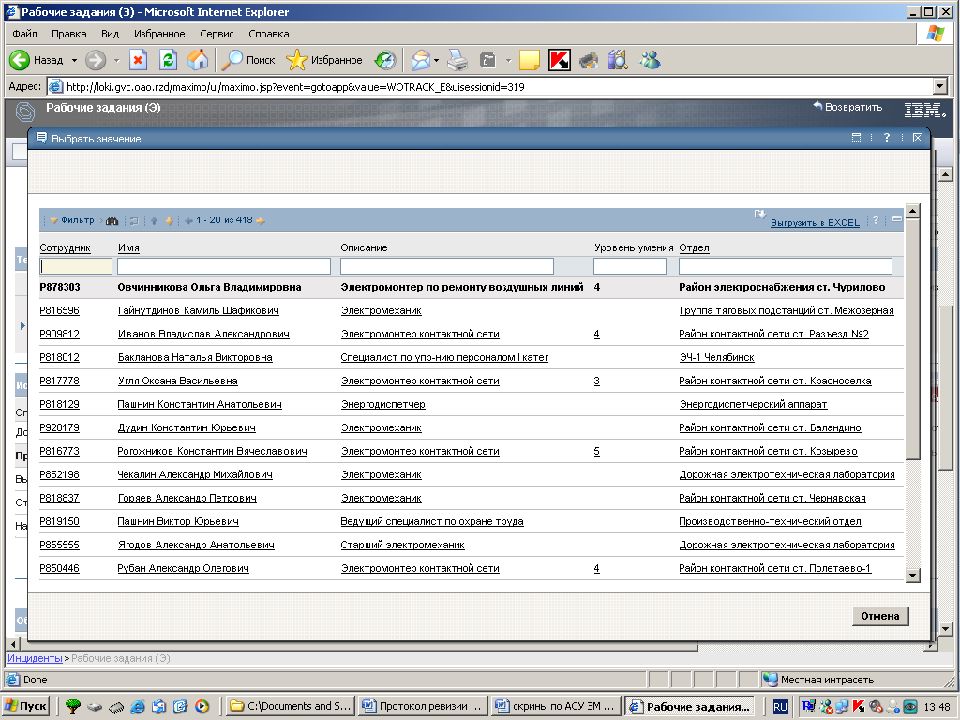Print the page using the printer icon
Screen dimensions: 960x720
(457, 60)
